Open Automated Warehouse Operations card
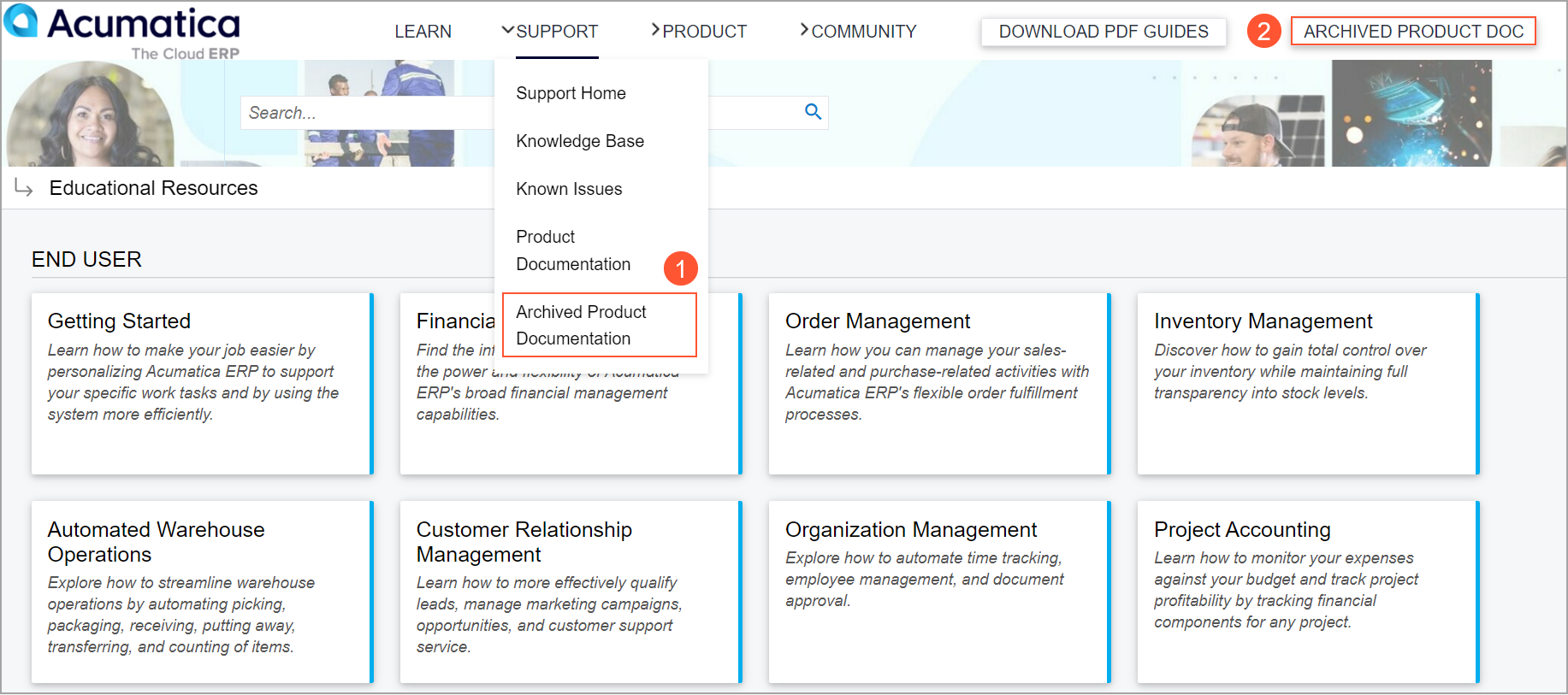Image resolution: width=1568 pixels, height=695 pixels. 202,591
